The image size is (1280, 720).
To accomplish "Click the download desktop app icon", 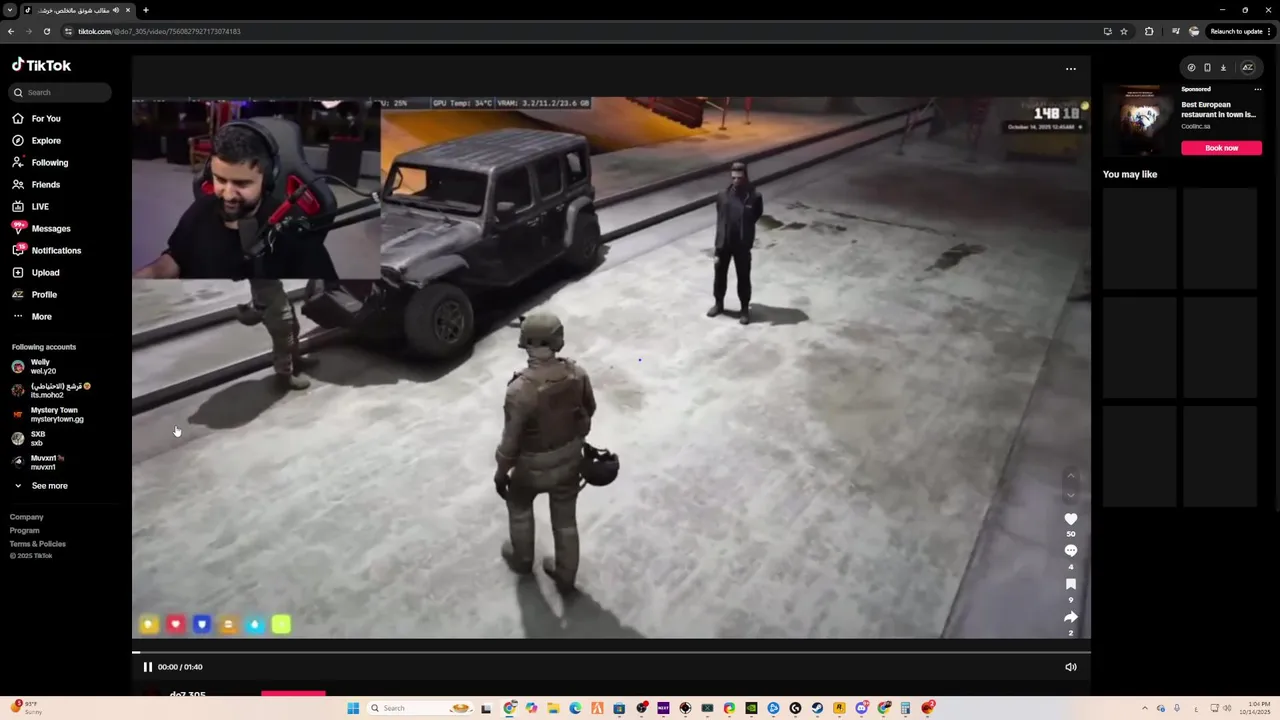I will pos(1222,68).
